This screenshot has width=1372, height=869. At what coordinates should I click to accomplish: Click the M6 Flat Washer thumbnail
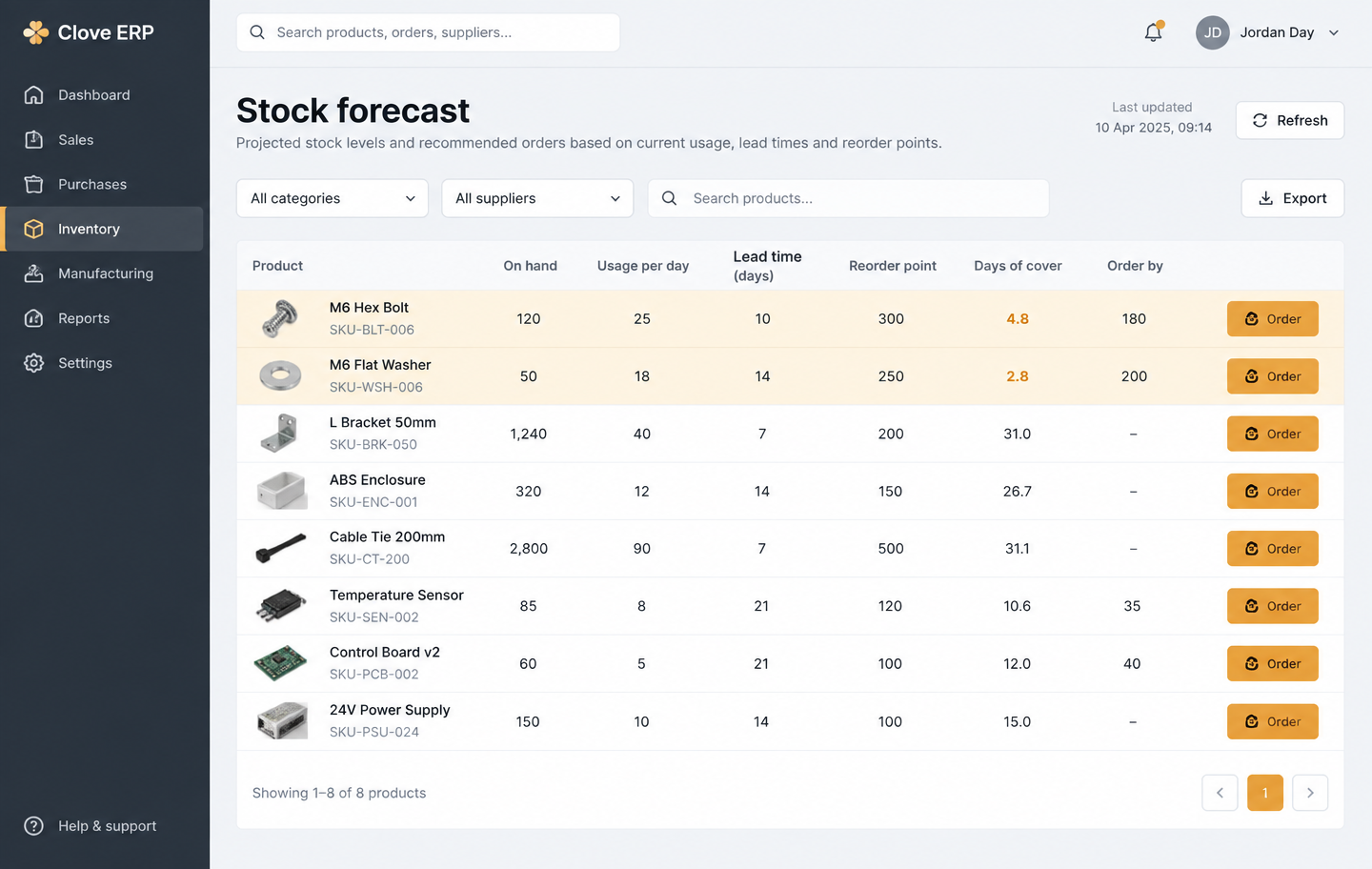280,376
